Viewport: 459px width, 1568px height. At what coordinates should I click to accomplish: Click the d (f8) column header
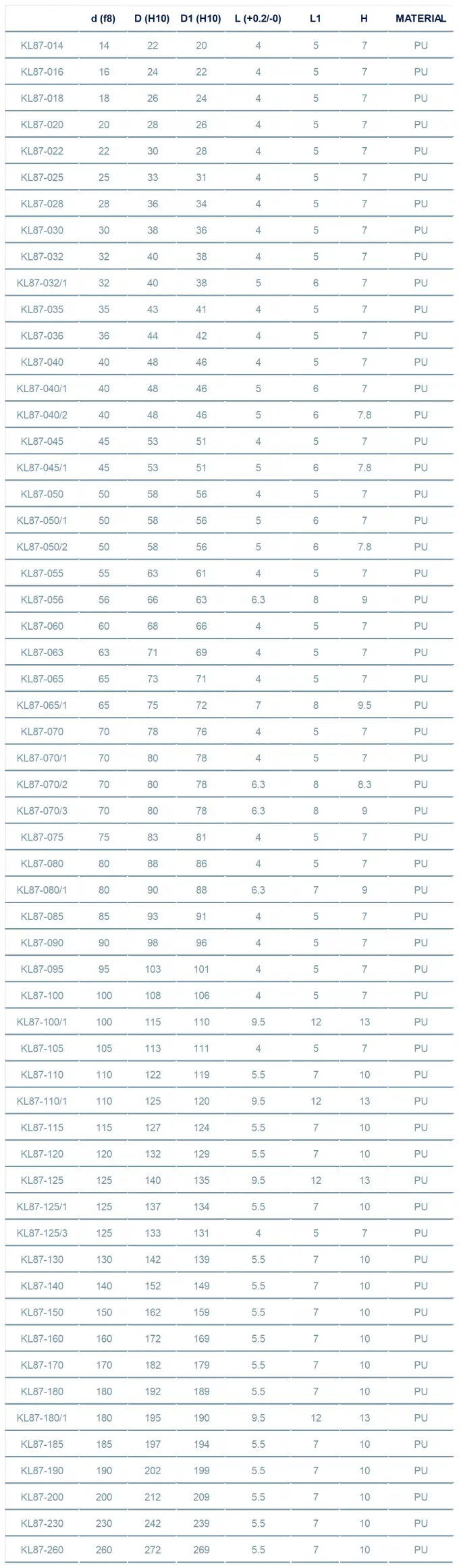tap(103, 19)
